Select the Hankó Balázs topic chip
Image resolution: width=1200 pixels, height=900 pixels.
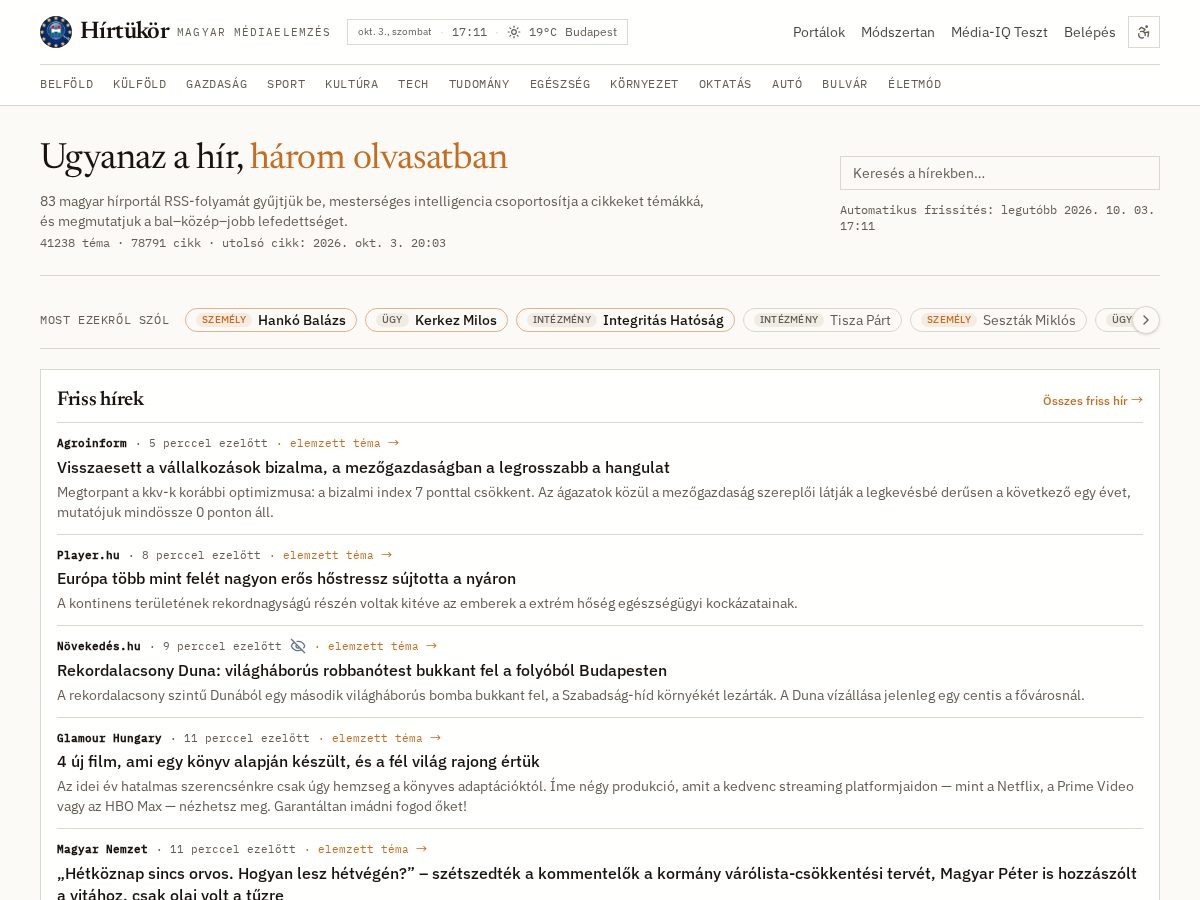(271, 320)
